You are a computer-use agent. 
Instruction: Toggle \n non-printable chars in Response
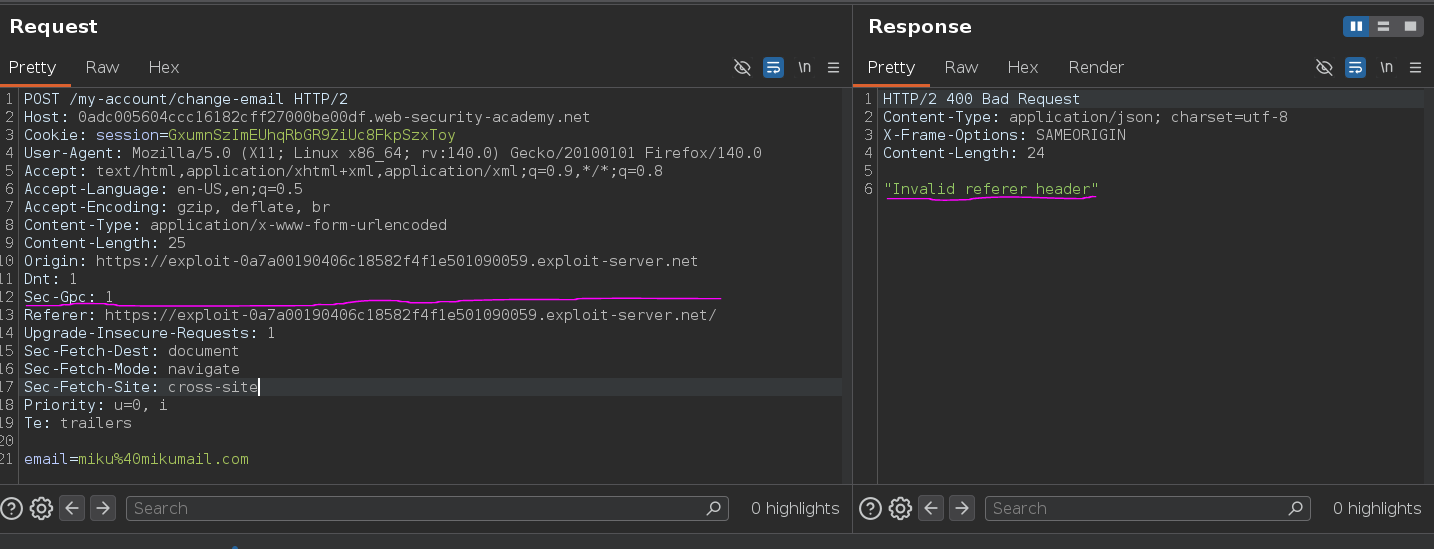pyautogui.click(x=1386, y=68)
